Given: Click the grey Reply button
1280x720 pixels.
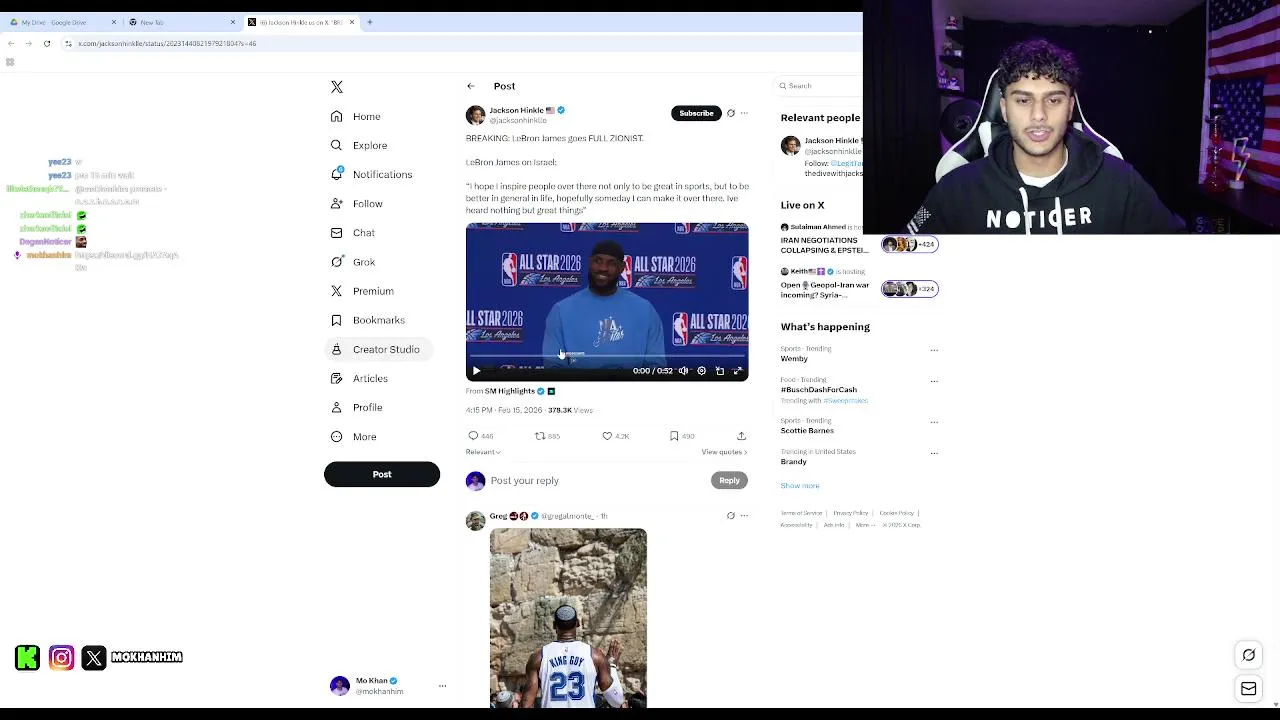Looking at the screenshot, I should (x=730, y=481).
